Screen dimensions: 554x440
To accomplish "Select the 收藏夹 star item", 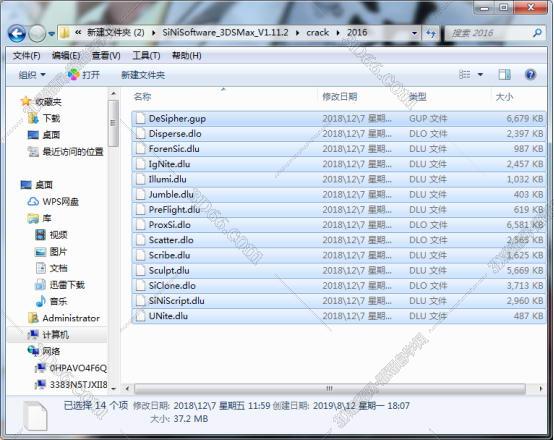I will coord(41,102).
